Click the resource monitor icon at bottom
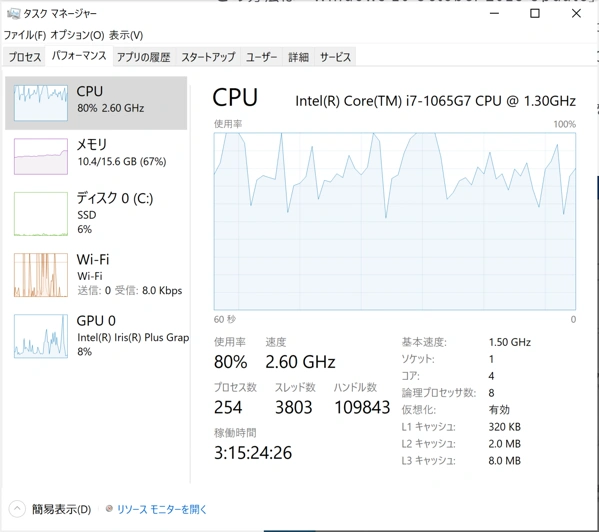The width and height of the screenshot is (599, 532). click(x=109, y=509)
